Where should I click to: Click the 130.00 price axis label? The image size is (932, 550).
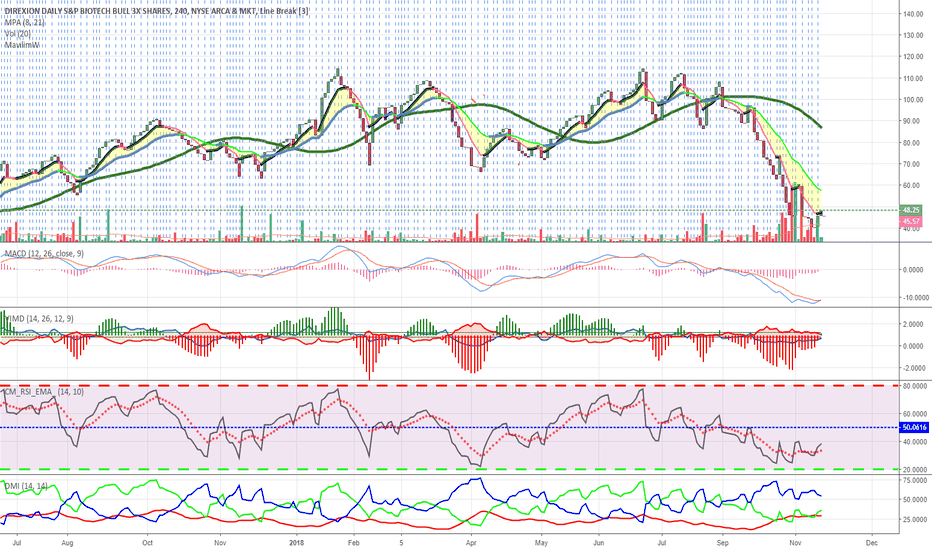[912, 35]
